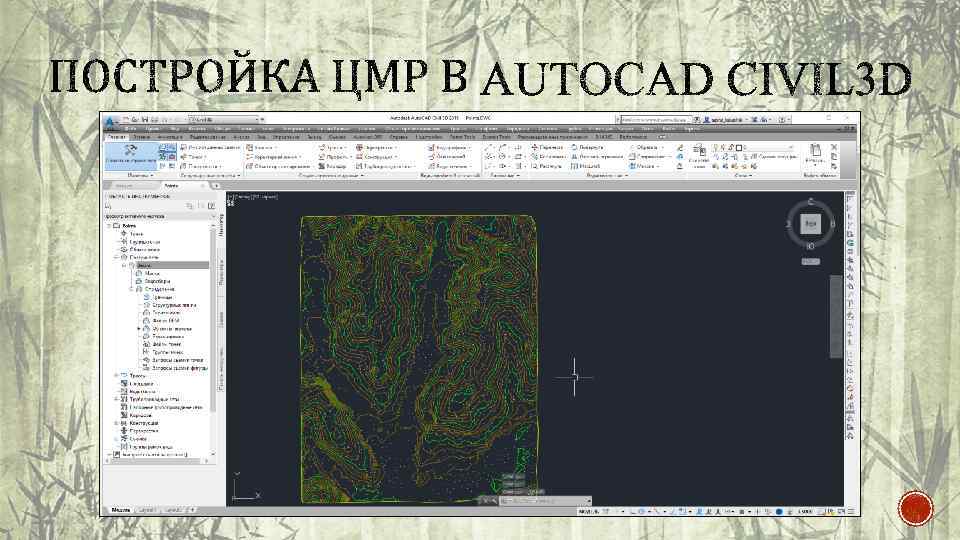Image resolution: width=960 pixels, height=540 pixels.
Task: Open the Civil 3D workspace dropdown
Action: tap(224, 119)
